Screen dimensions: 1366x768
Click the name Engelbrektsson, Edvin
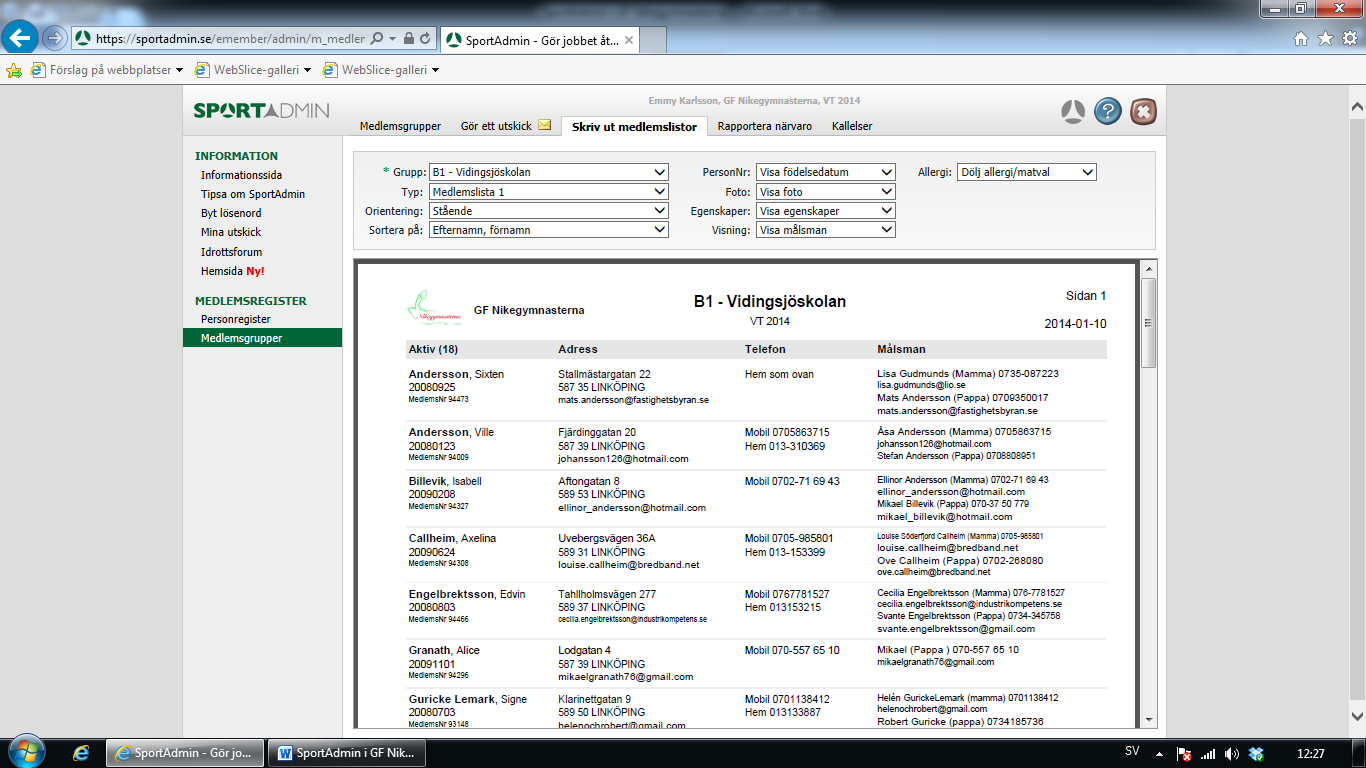[467, 594]
